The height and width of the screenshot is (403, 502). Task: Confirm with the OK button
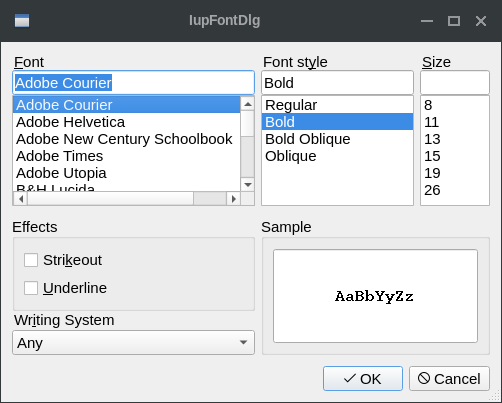(363, 379)
